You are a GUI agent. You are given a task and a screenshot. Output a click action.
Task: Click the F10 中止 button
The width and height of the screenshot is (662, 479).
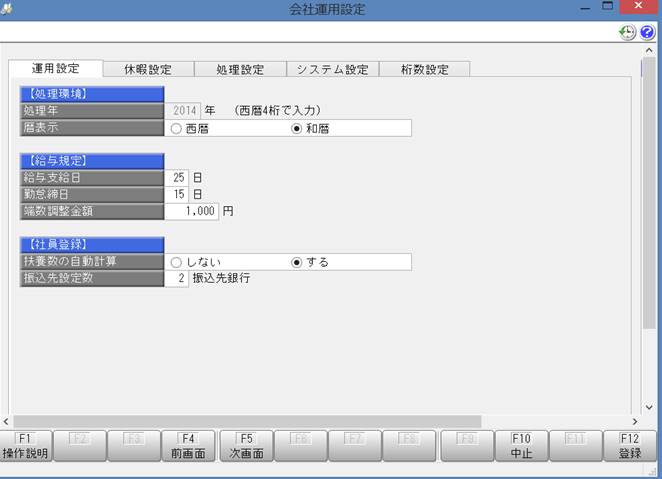[x=521, y=446]
